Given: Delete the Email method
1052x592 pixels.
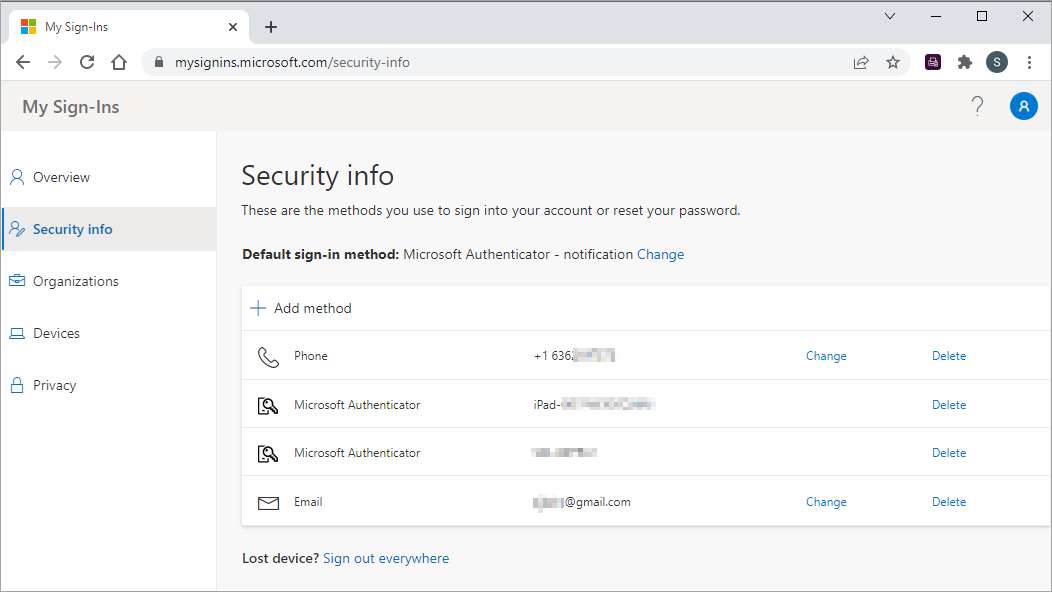Looking at the screenshot, I should [949, 501].
